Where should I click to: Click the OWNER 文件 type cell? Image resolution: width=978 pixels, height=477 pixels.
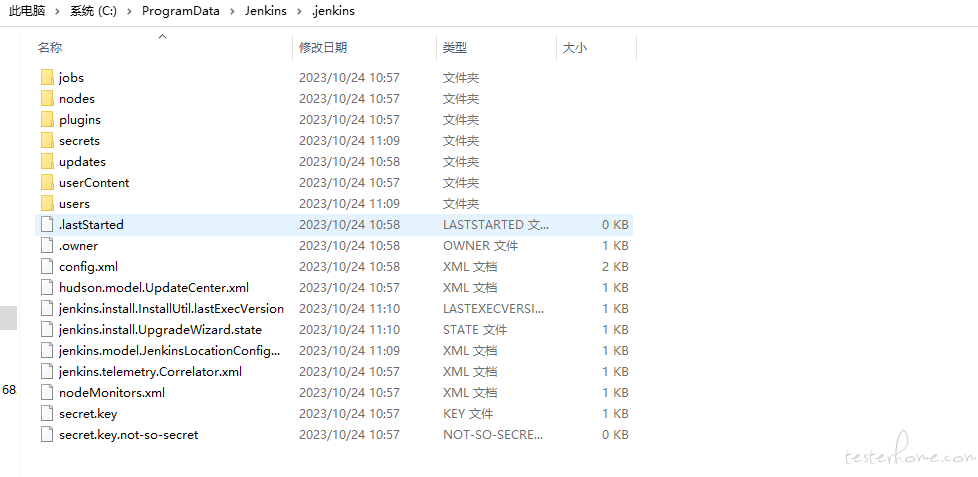[480, 246]
